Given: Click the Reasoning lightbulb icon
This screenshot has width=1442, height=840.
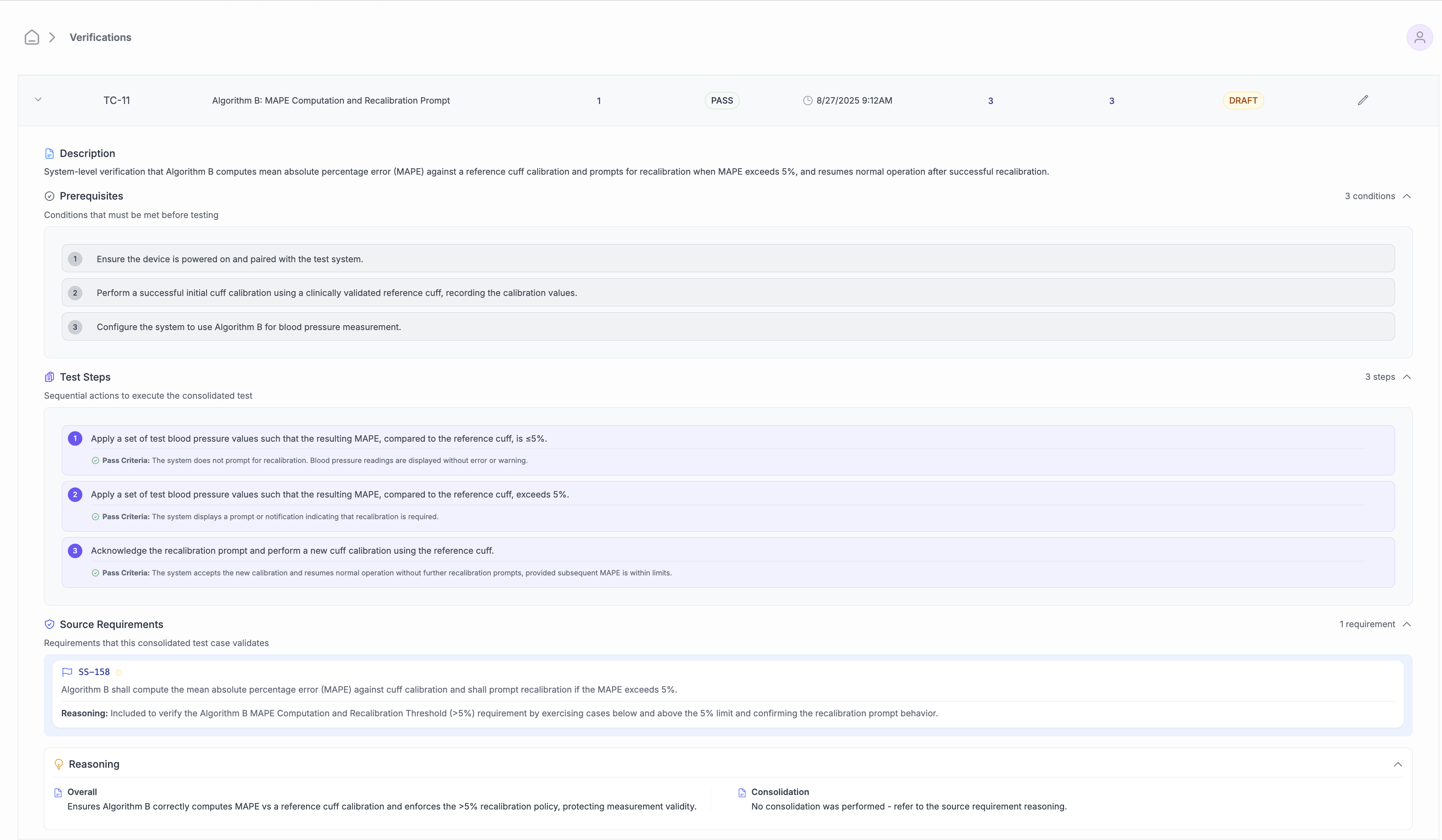Looking at the screenshot, I should click(59, 764).
